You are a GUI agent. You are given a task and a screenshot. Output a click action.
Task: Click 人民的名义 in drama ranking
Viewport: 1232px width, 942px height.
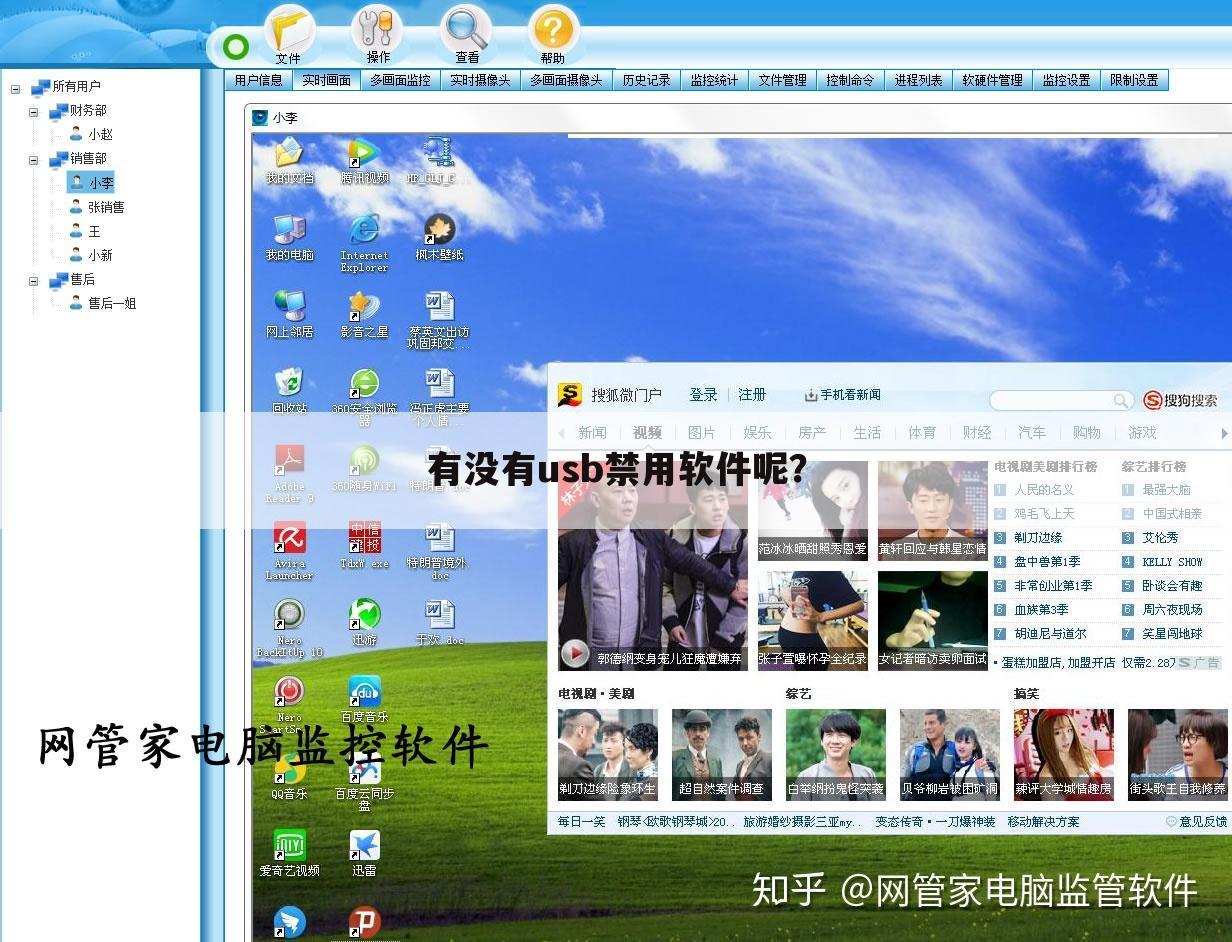1044,490
